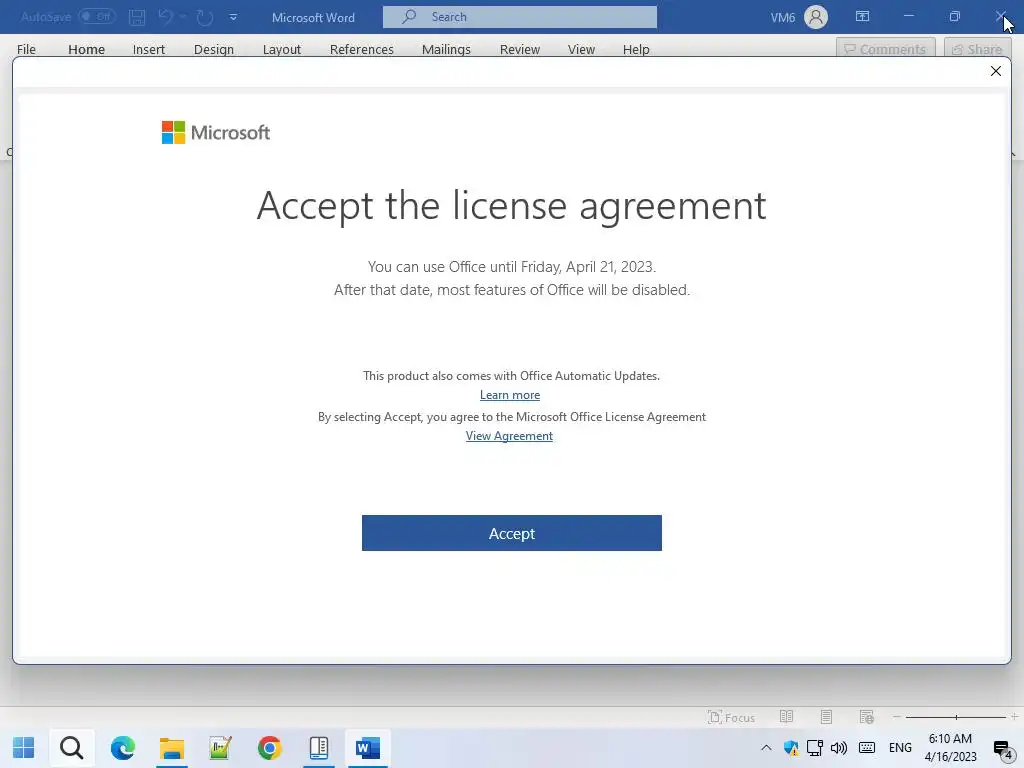This screenshot has width=1024, height=768.
Task: Click the Undo icon
Action: (x=166, y=17)
